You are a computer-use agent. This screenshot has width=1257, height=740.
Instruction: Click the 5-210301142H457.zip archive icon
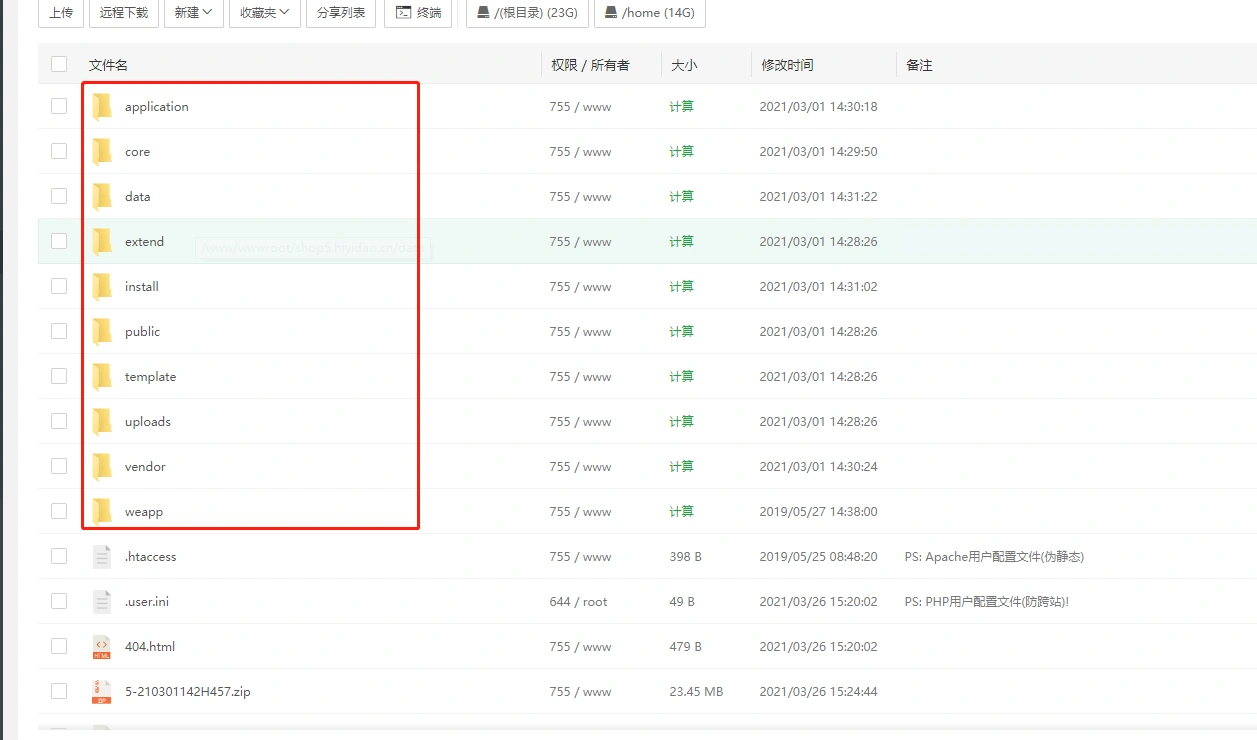[102, 691]
